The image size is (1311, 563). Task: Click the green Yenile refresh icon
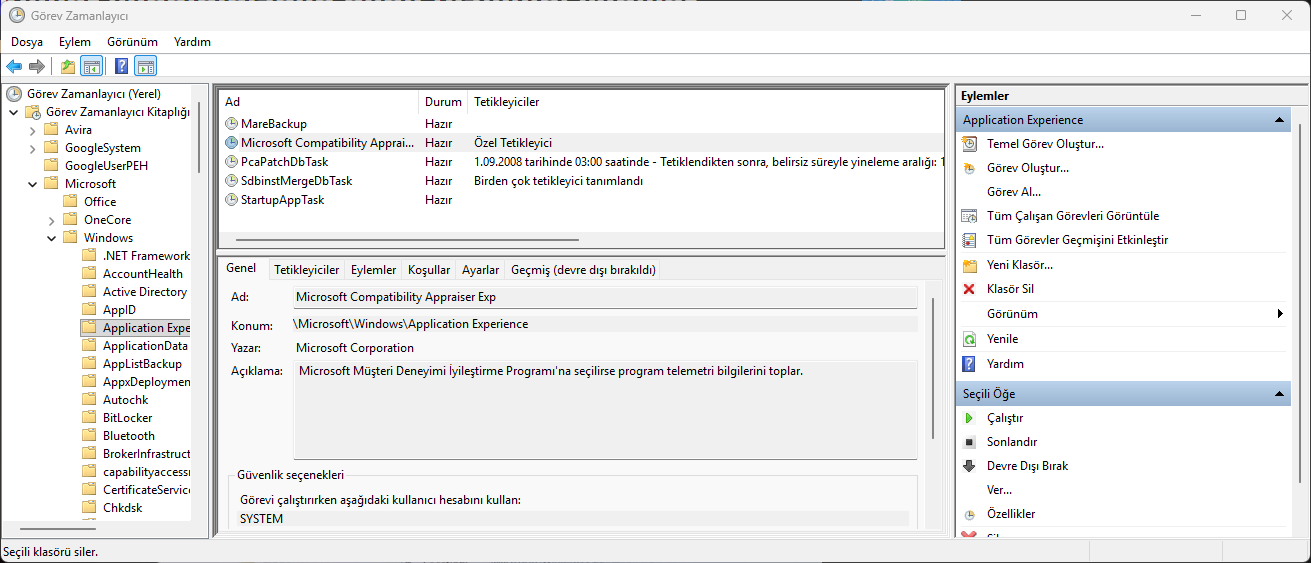pos(969,339)
